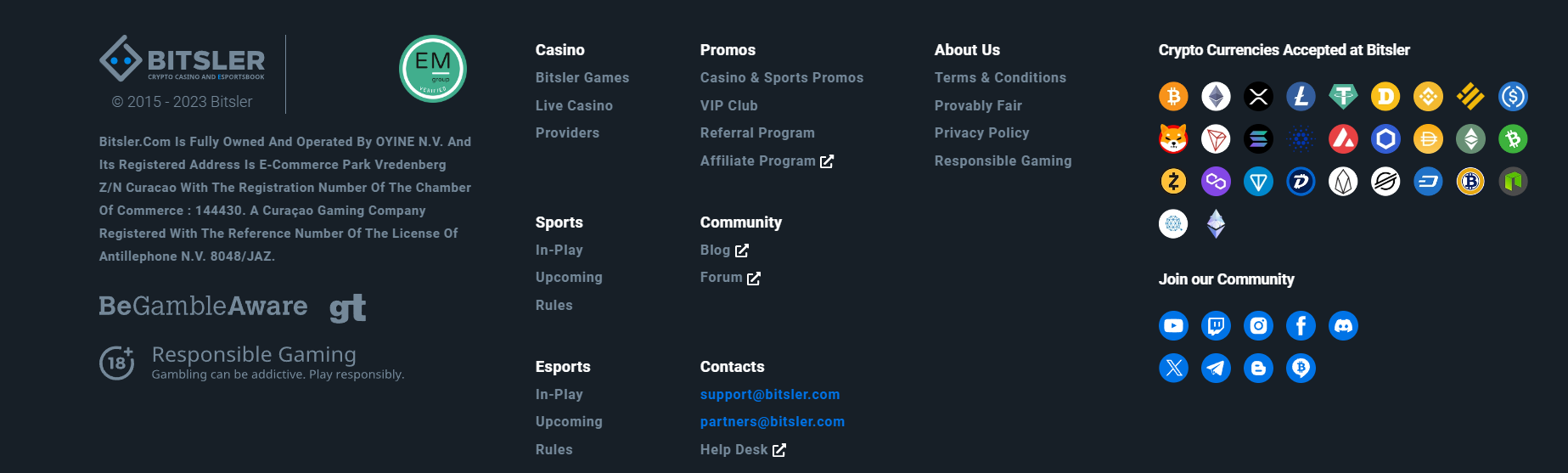This screenshot has height=473, width=1568.
Task: Click the EM Group verified badge
Action: (433, 69)
